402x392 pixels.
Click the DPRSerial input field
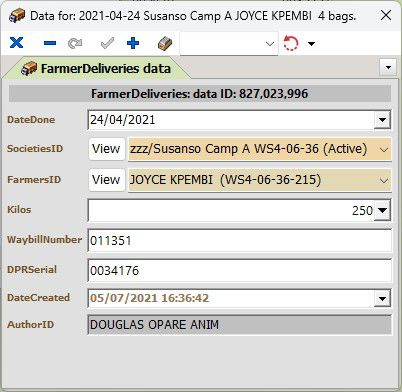(240, 270)
